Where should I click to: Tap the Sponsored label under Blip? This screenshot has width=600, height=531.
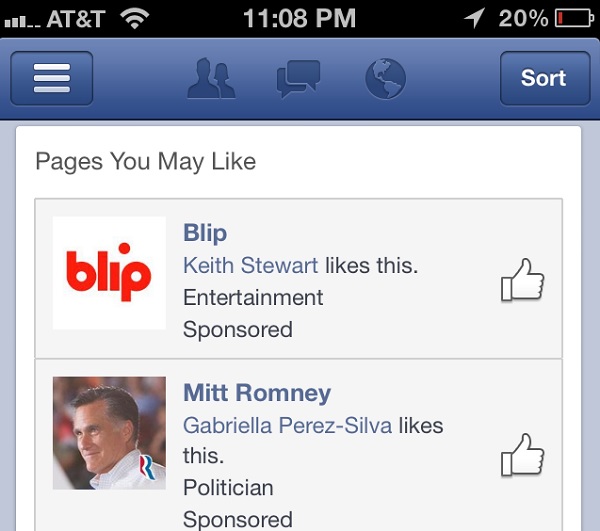click(x=238, y=329)
